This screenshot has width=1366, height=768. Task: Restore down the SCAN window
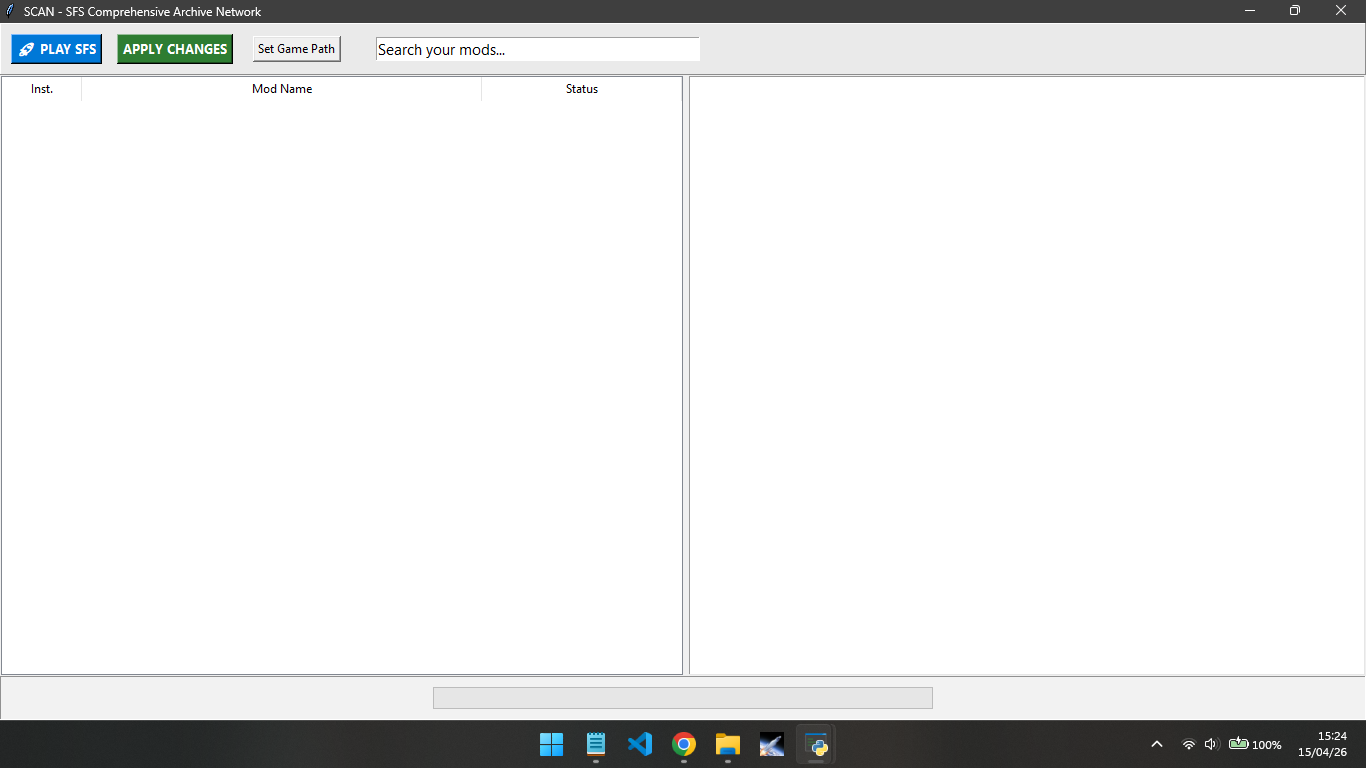click(1295, 11)
